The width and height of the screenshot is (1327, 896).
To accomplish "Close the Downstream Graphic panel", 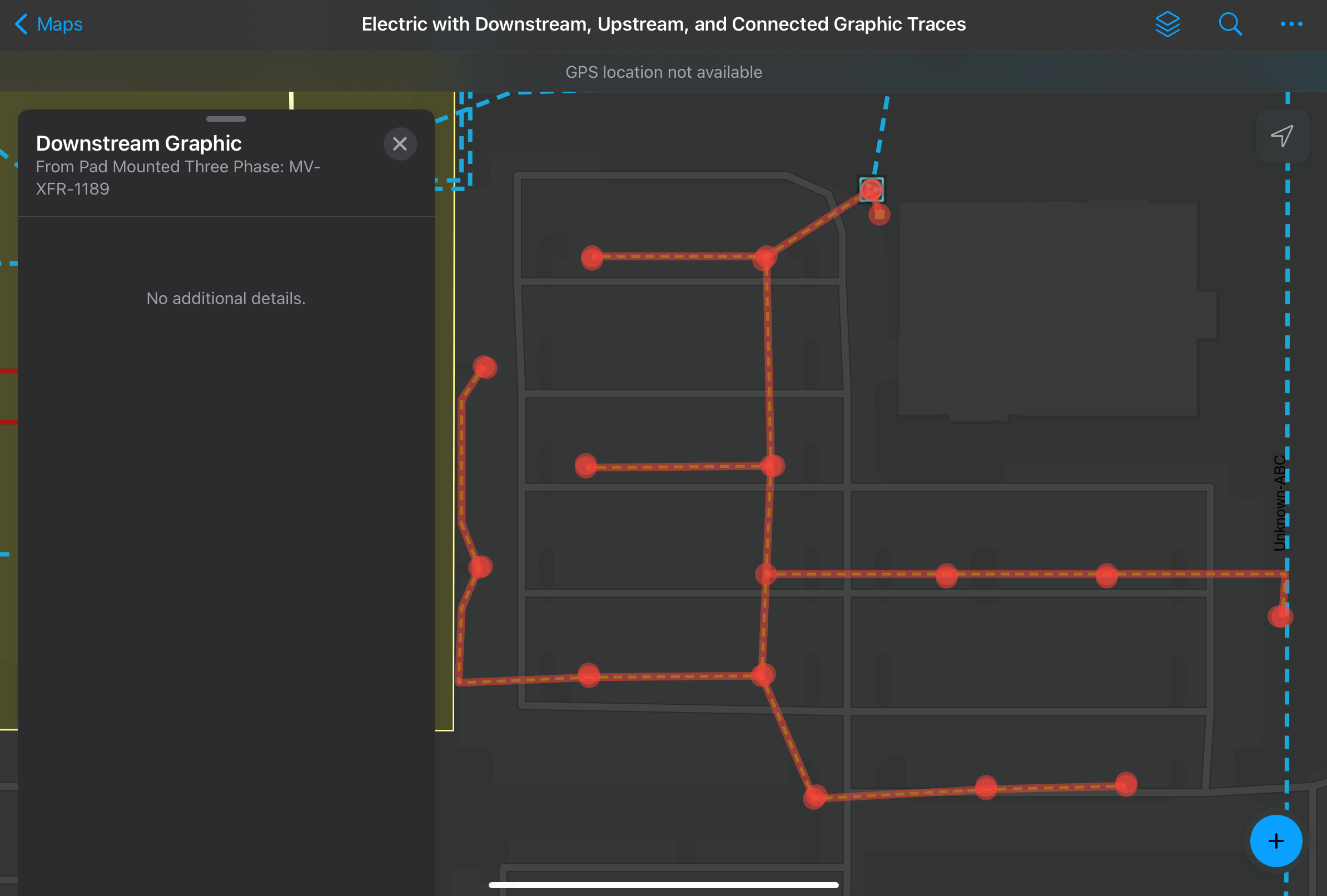I will (400, 144).
